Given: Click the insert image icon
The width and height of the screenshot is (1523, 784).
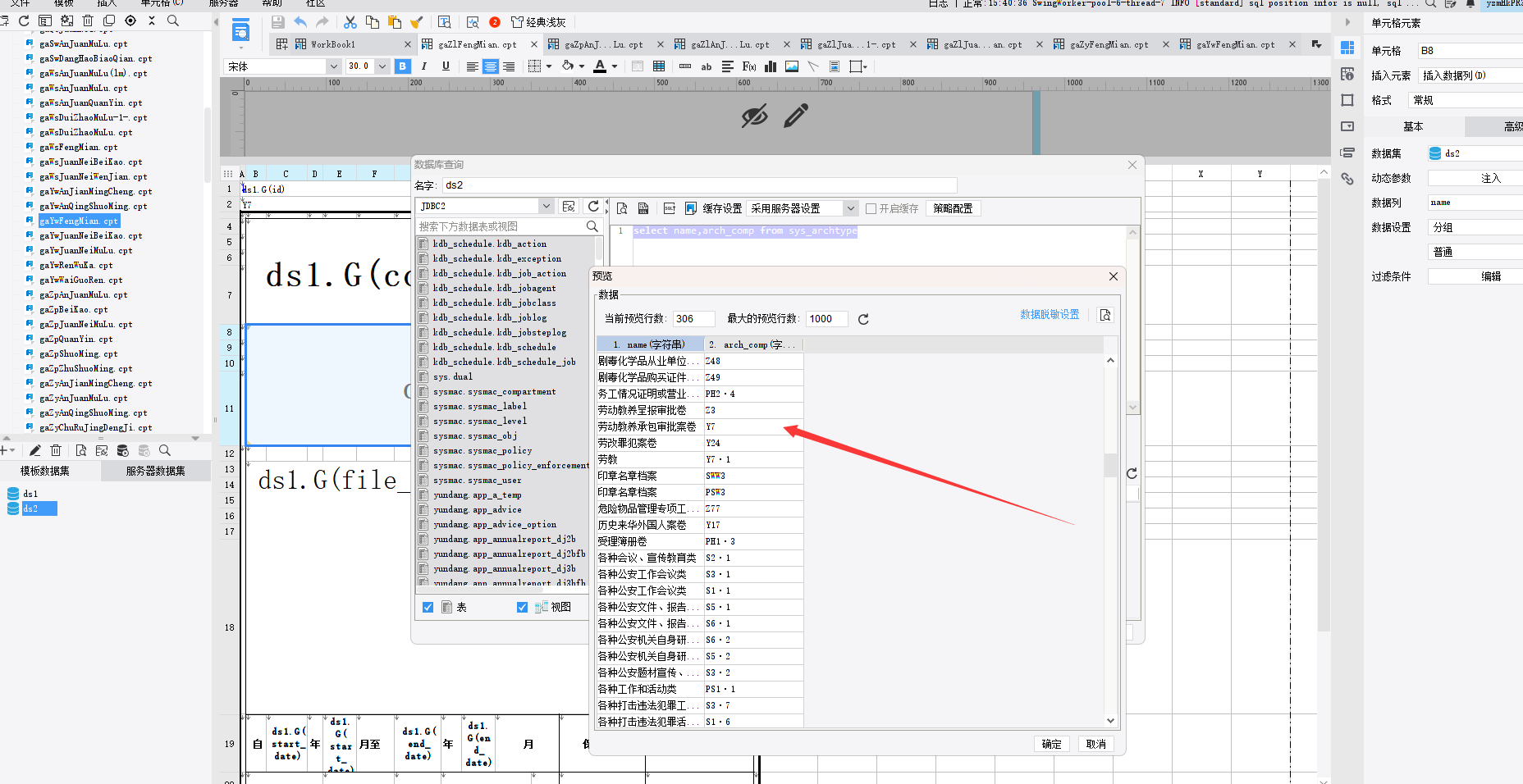Looking at the screenshot, I should coord(792,66).
